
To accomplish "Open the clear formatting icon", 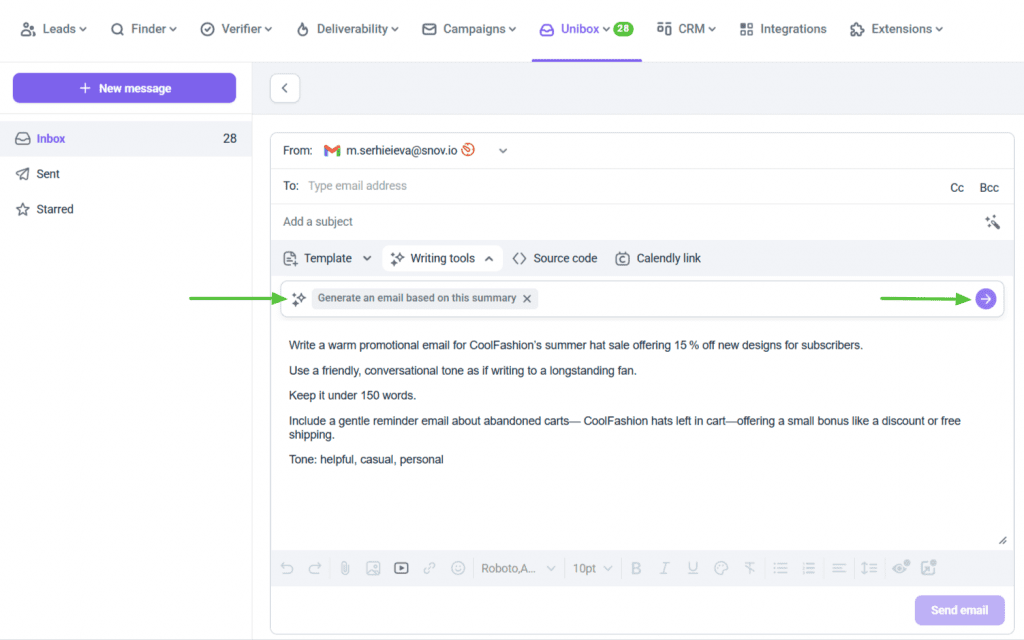I will tap(749, 568).
